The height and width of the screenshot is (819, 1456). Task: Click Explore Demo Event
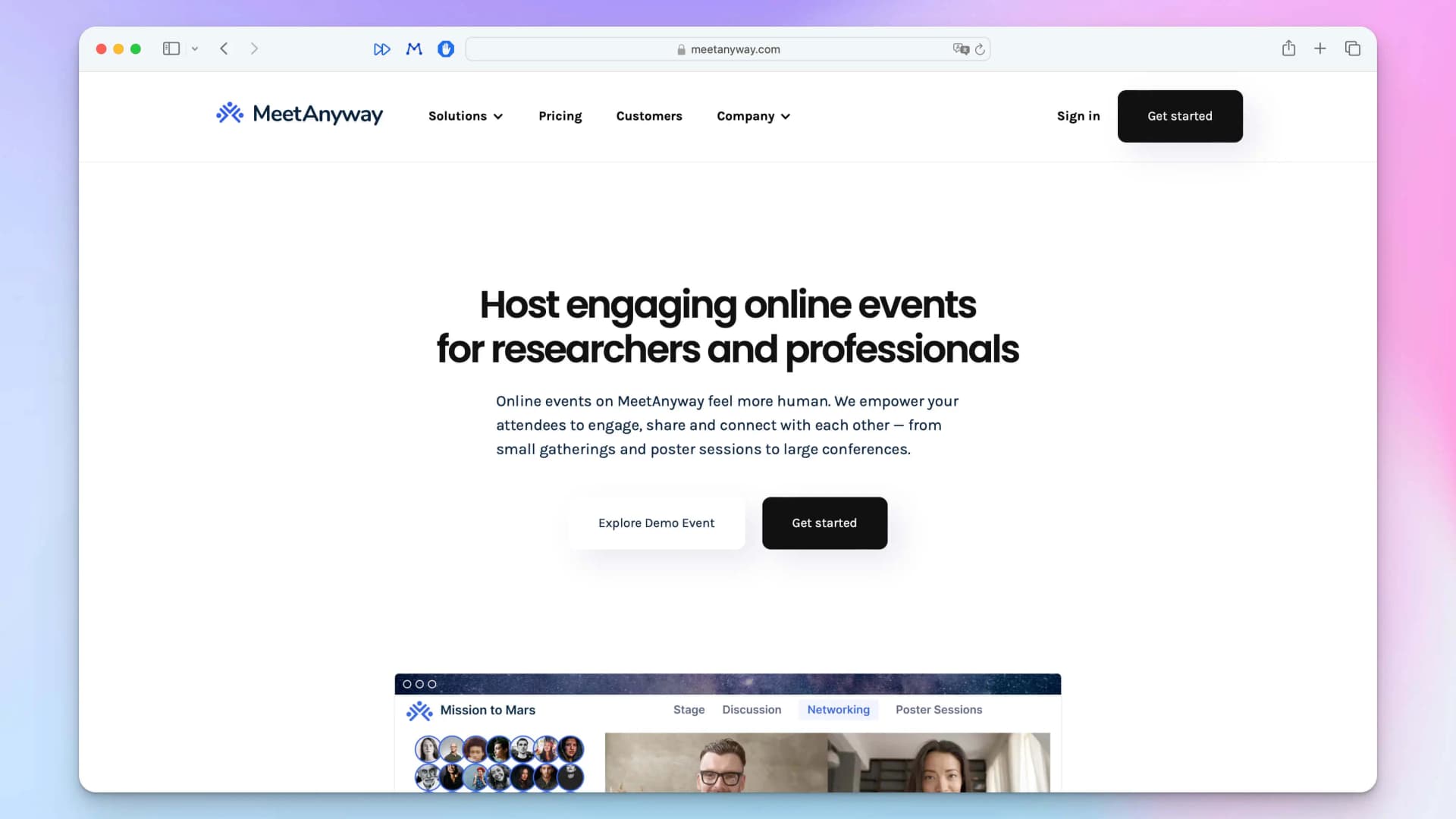coord(656,522)
